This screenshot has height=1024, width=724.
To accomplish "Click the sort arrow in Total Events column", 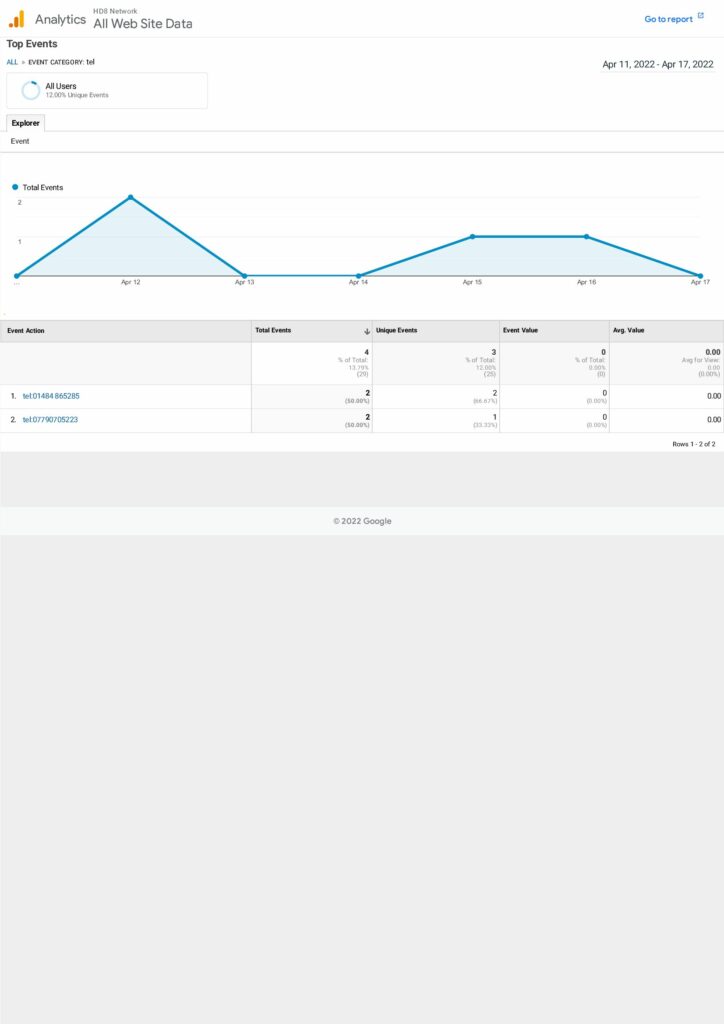I will [367, 331].
